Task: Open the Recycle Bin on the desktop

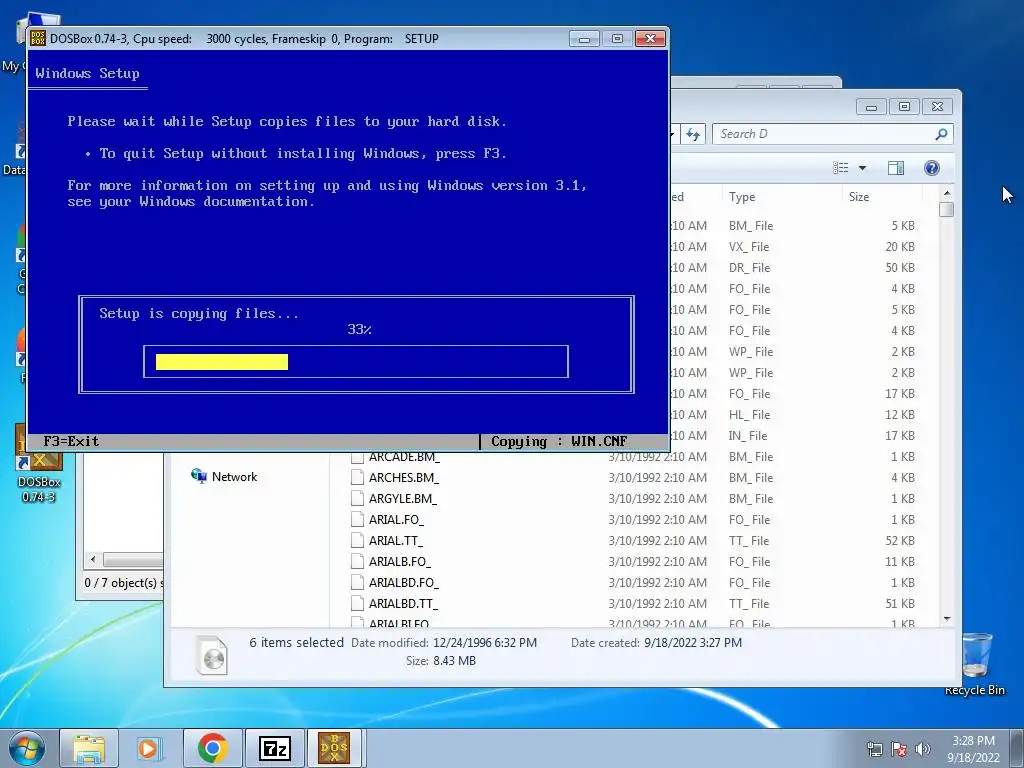Action: point(974,664)
